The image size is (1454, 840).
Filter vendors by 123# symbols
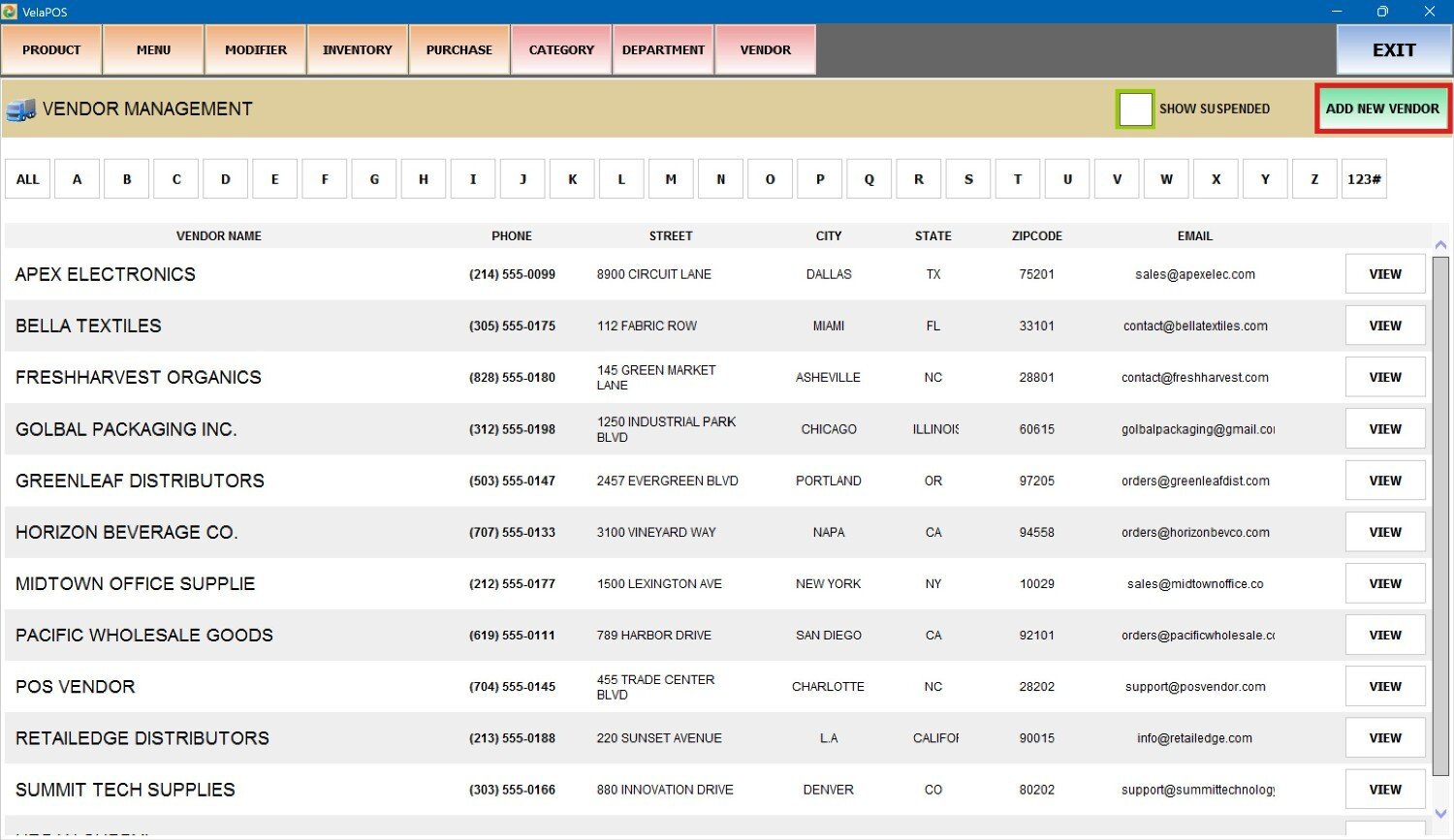point(1364,179)
